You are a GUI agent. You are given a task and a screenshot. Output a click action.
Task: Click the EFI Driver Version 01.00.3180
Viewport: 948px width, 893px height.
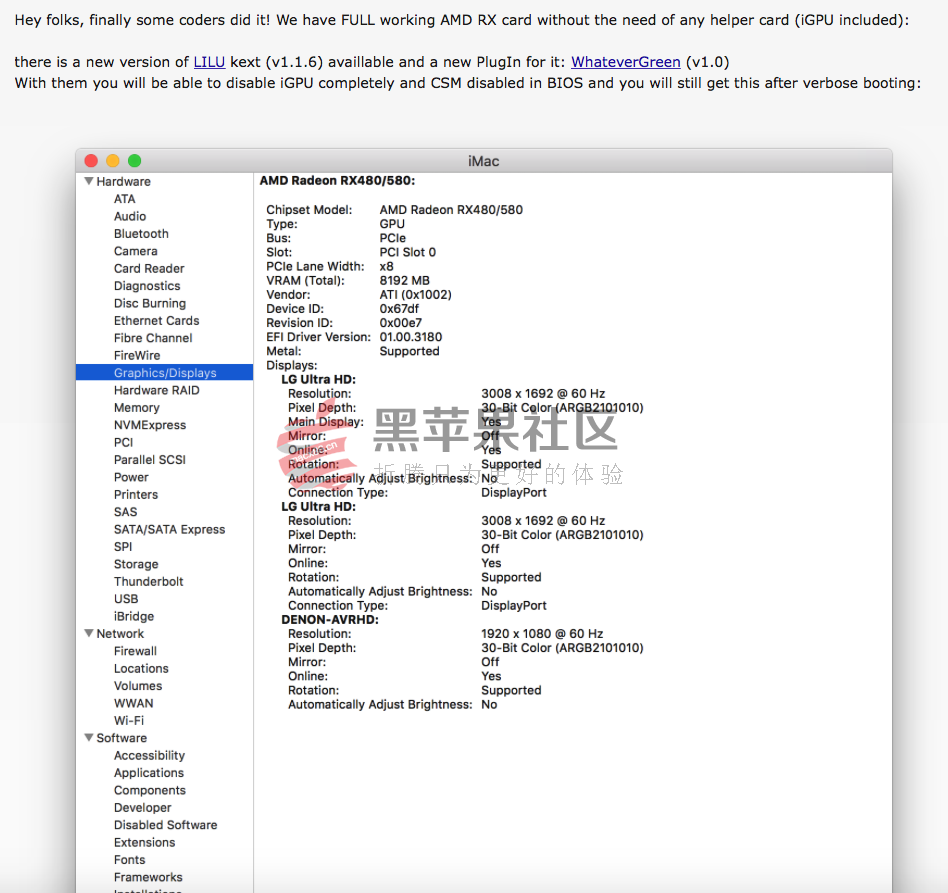coord(411,337)
